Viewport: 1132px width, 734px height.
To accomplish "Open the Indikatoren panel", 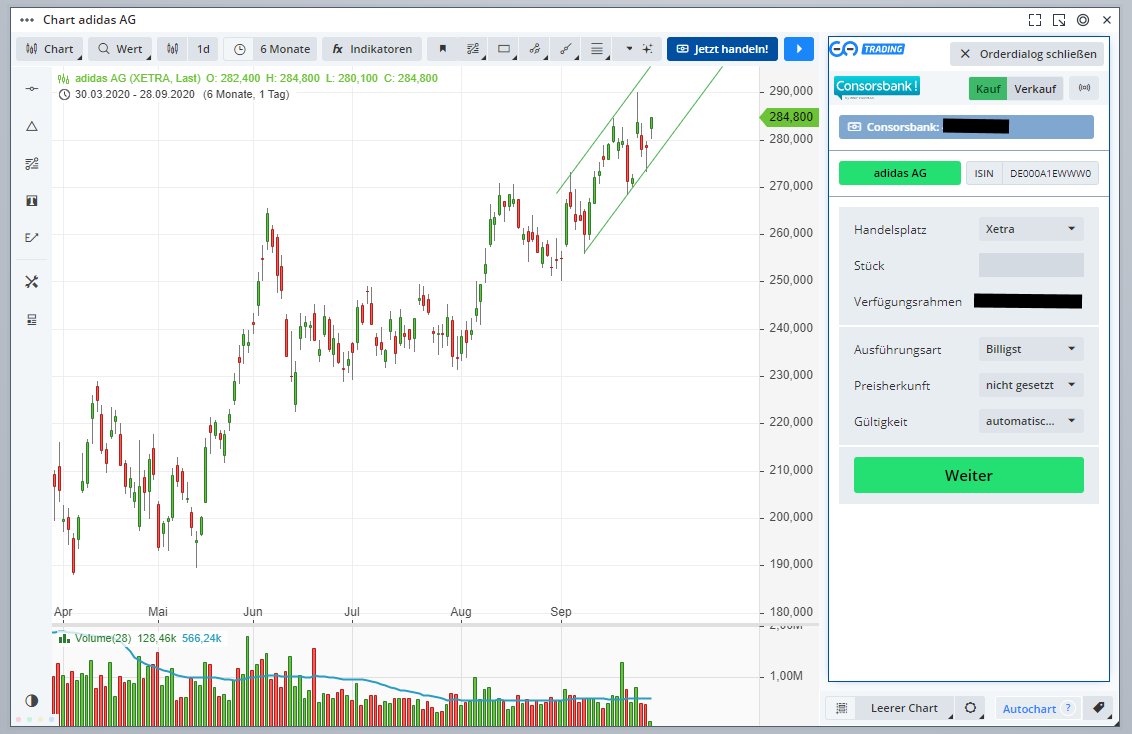I will coord(372,49).
